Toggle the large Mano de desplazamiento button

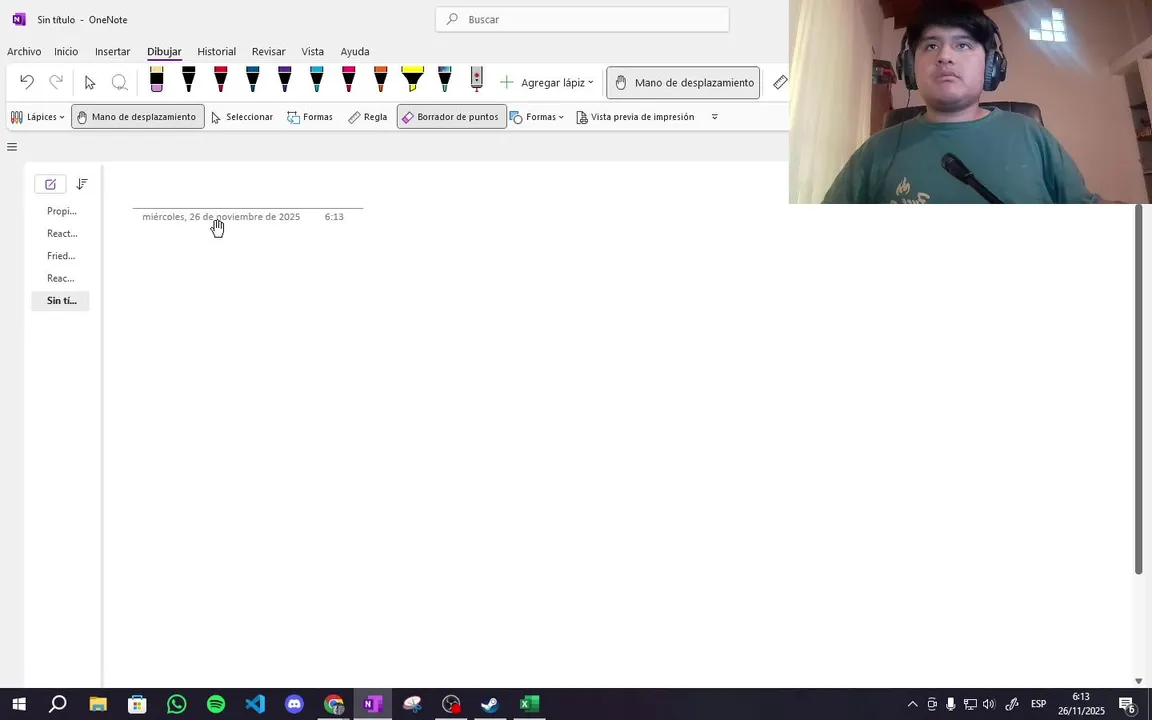pos(683,82)
